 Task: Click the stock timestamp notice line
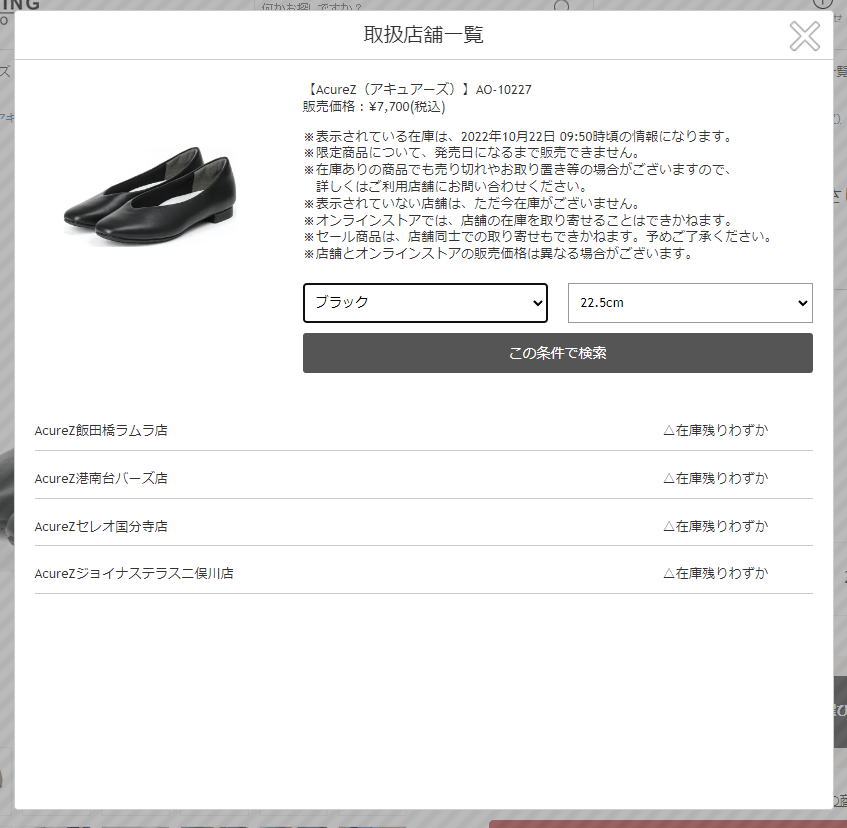click(518, 137)
